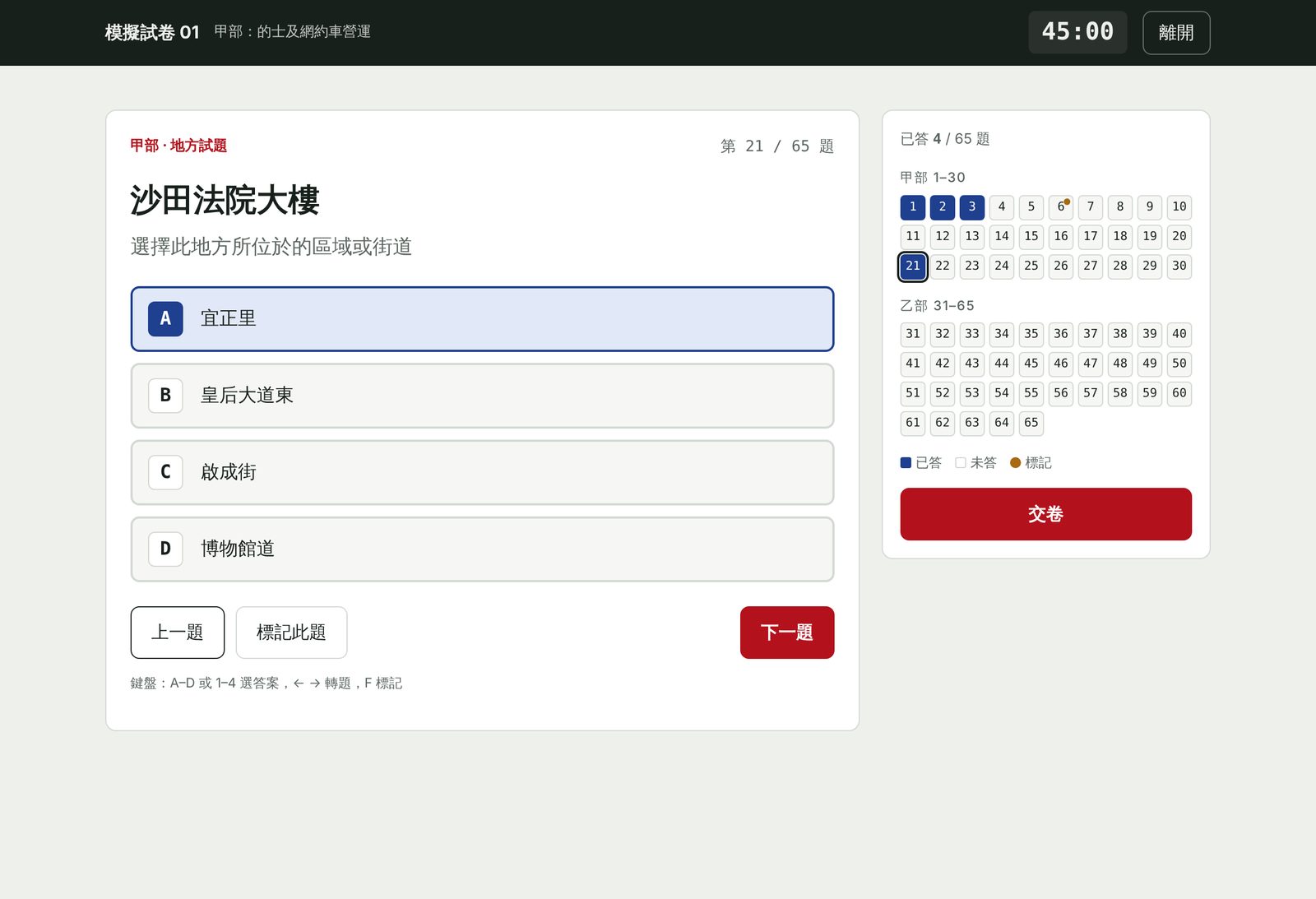Open question 4 from the grid
This screenshot has width=1316, height=899.
pyautogui.click(x=1002, y=206)
